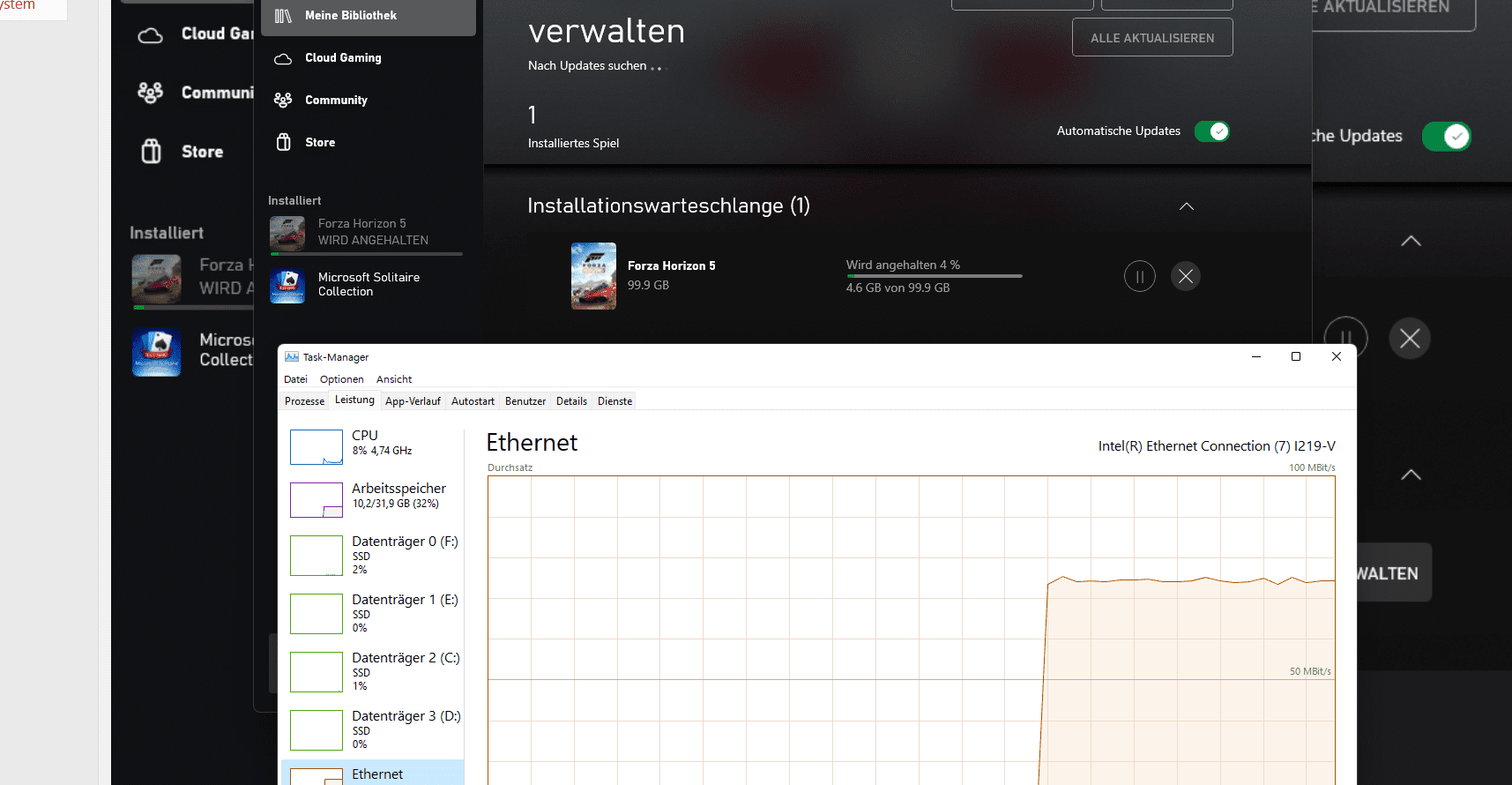Click Solitaire thumbnail in background window
1512x785 pixels.
click(x=157, y=352)
